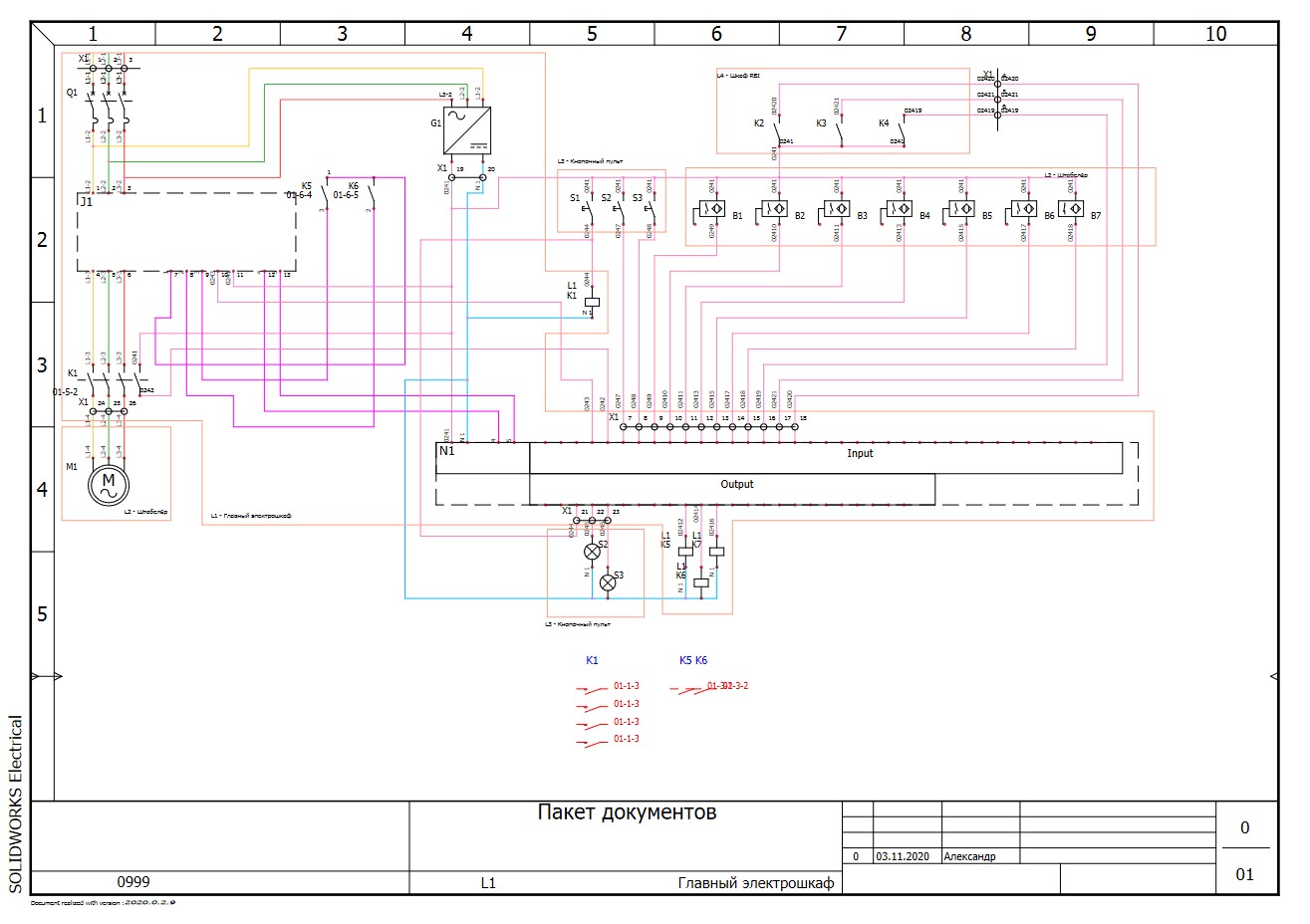Select the blue 'K1' cross-reference label

(x=592, y=660)
